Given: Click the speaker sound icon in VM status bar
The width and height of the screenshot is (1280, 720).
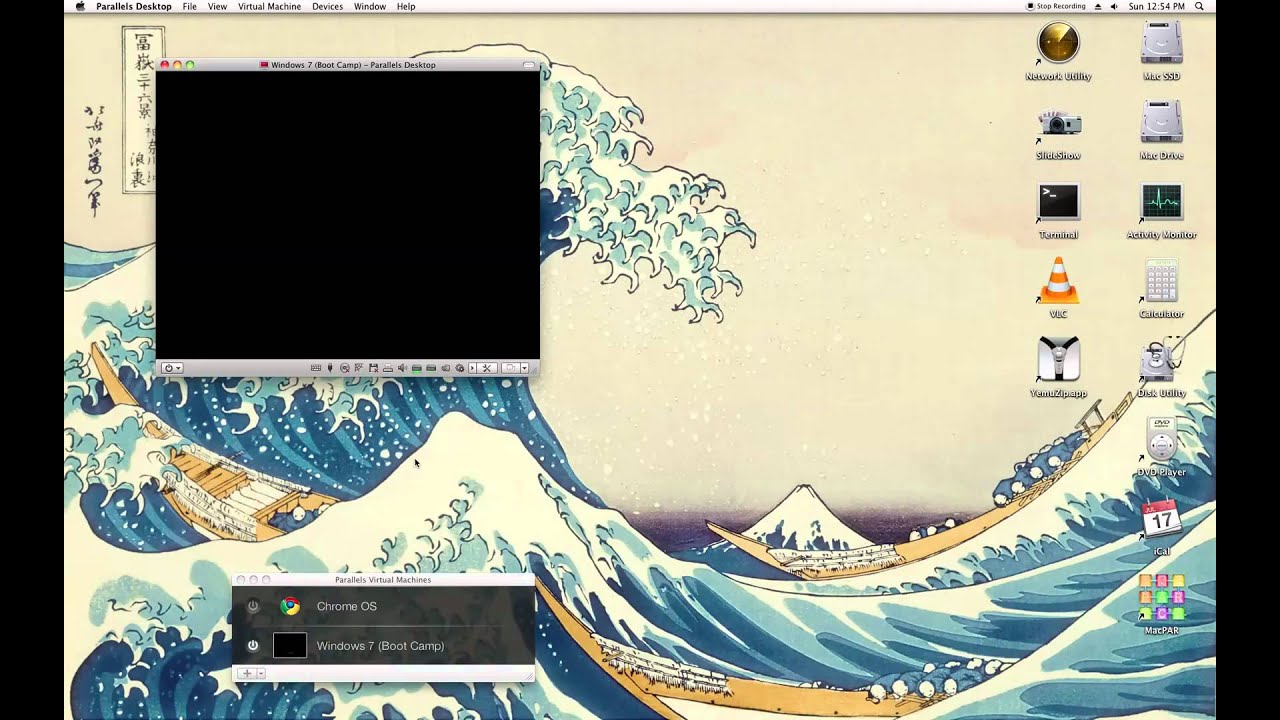Looking at the screenshot, I should tap(402, 368).
